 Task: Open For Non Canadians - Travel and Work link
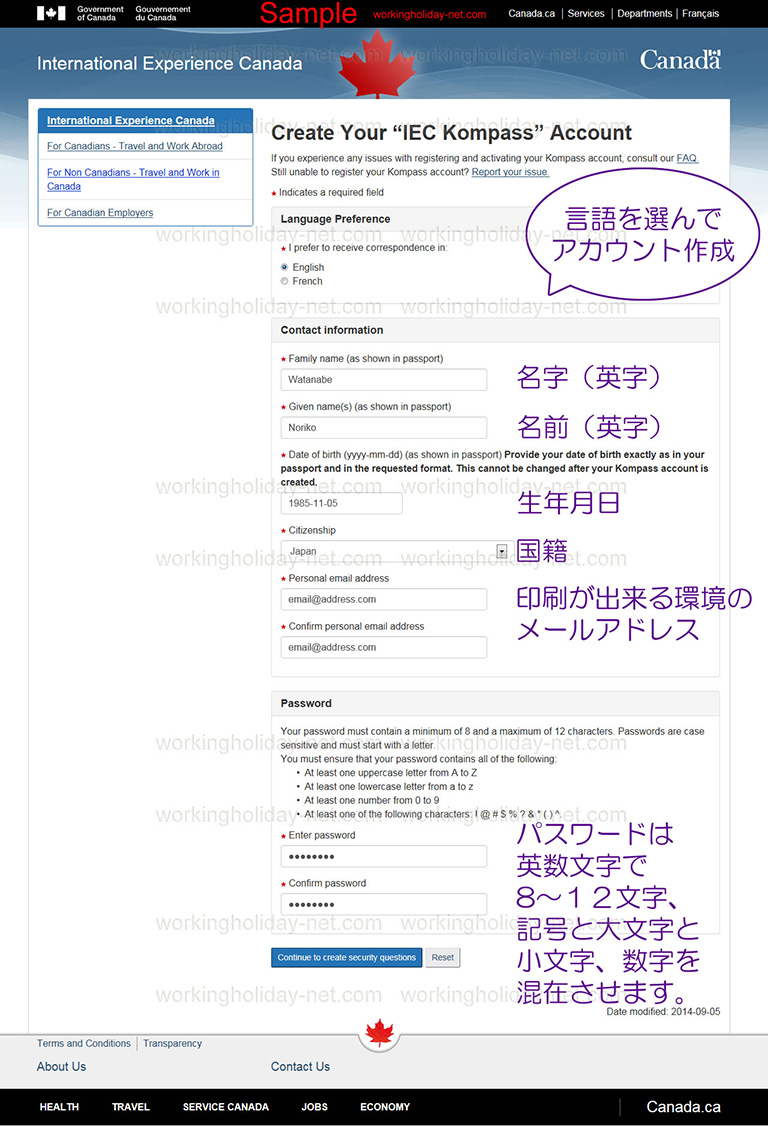[134, 179]
